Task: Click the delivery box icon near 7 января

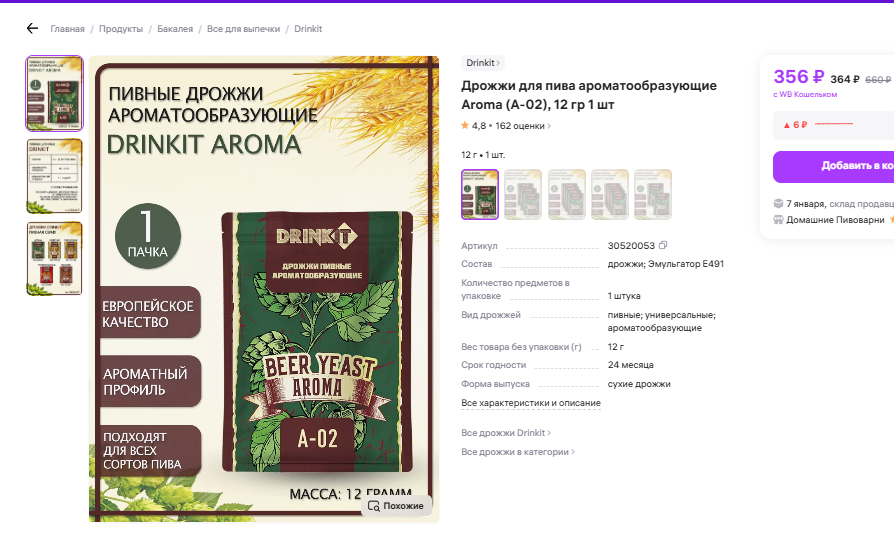Action: pyautogui.click(x=778, y=203)
